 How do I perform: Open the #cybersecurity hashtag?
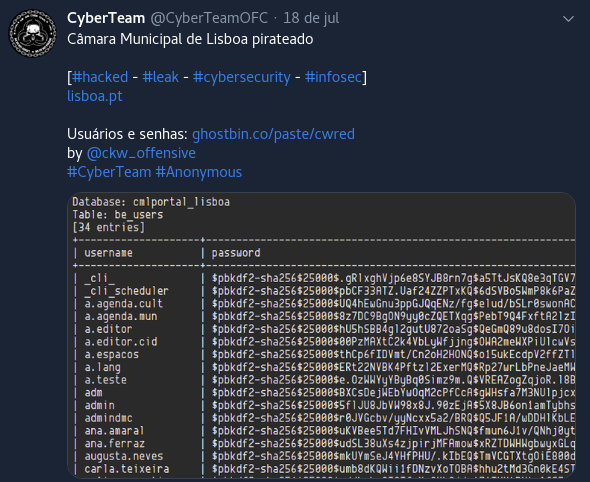pos(242,77)
